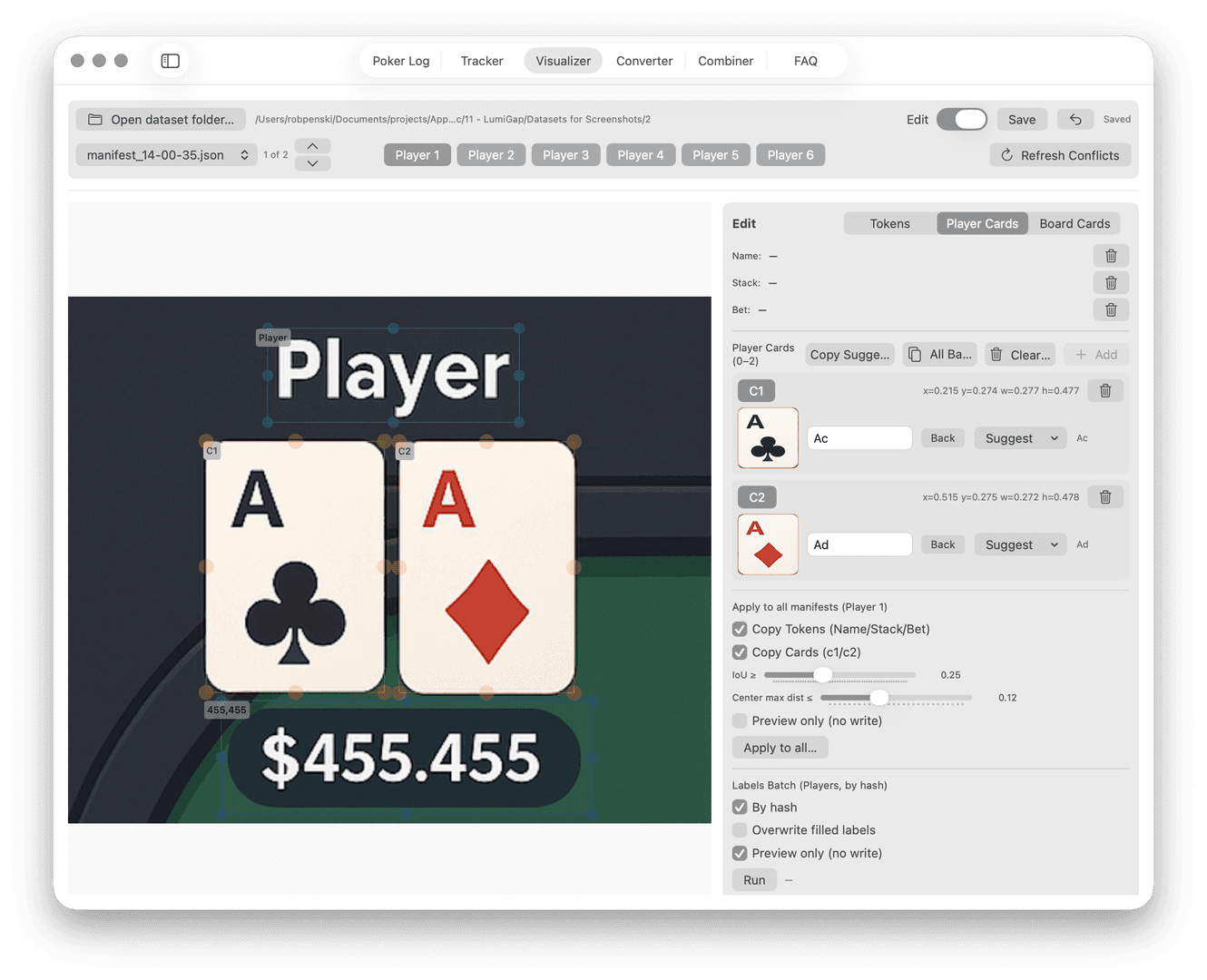Click the undo arrow icon beside Save
Viewport: 1207px width, 980px height.
coord(1075,119)
